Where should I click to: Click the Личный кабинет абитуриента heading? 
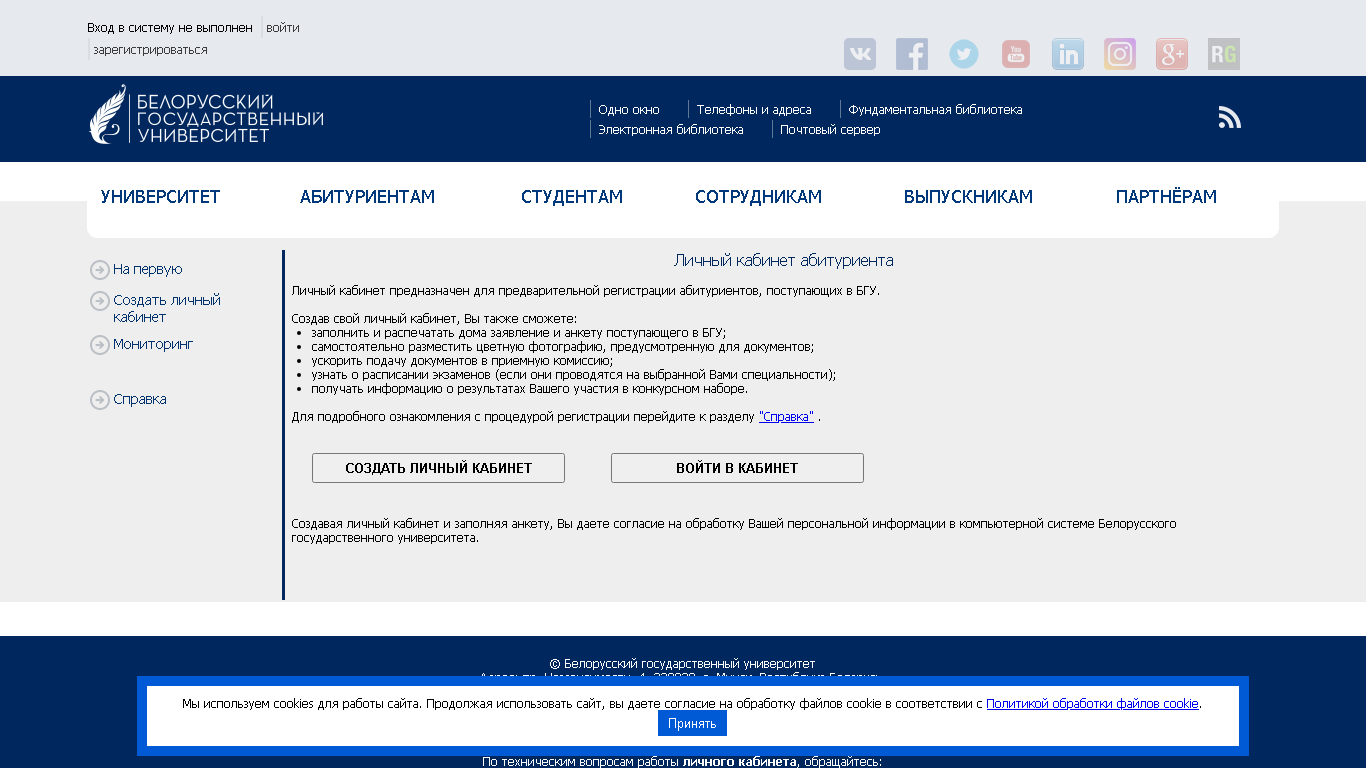784,261
